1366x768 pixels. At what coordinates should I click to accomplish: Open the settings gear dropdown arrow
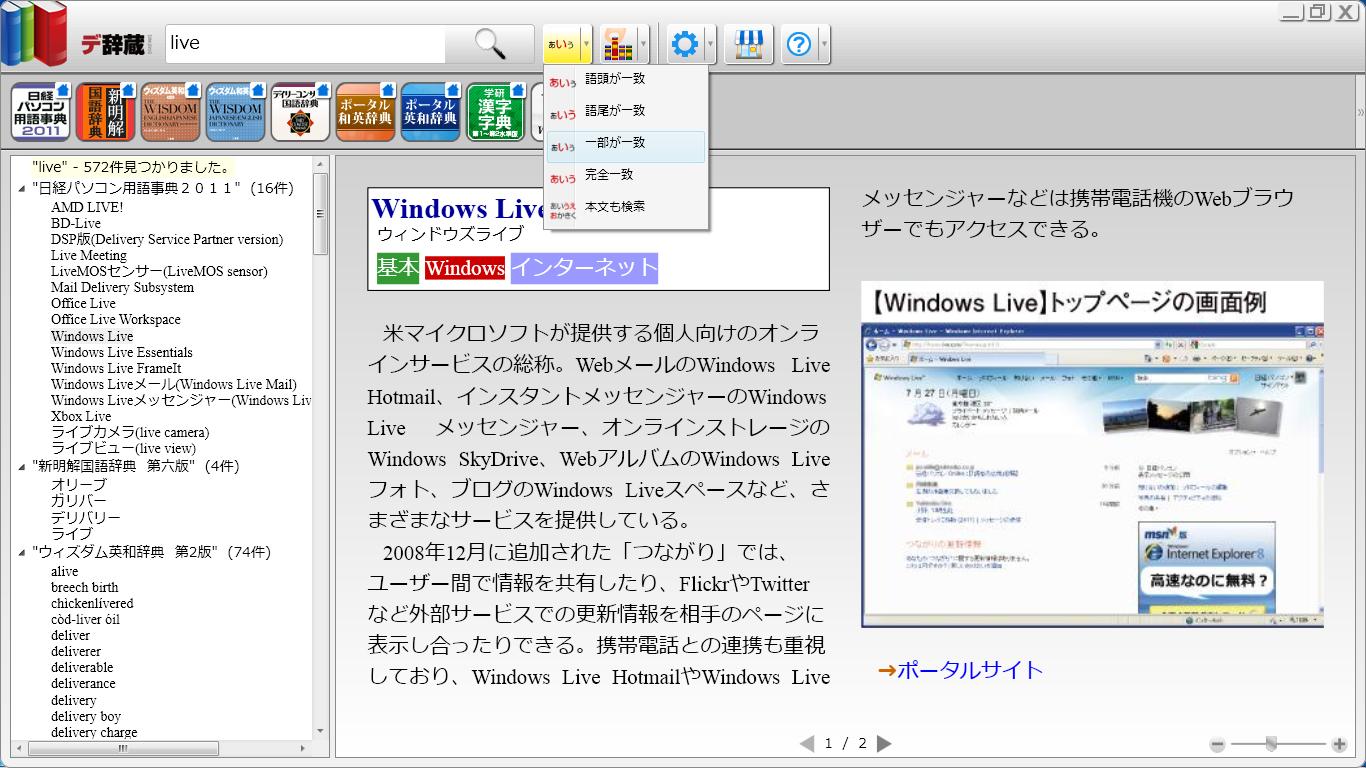coord(710,44)
